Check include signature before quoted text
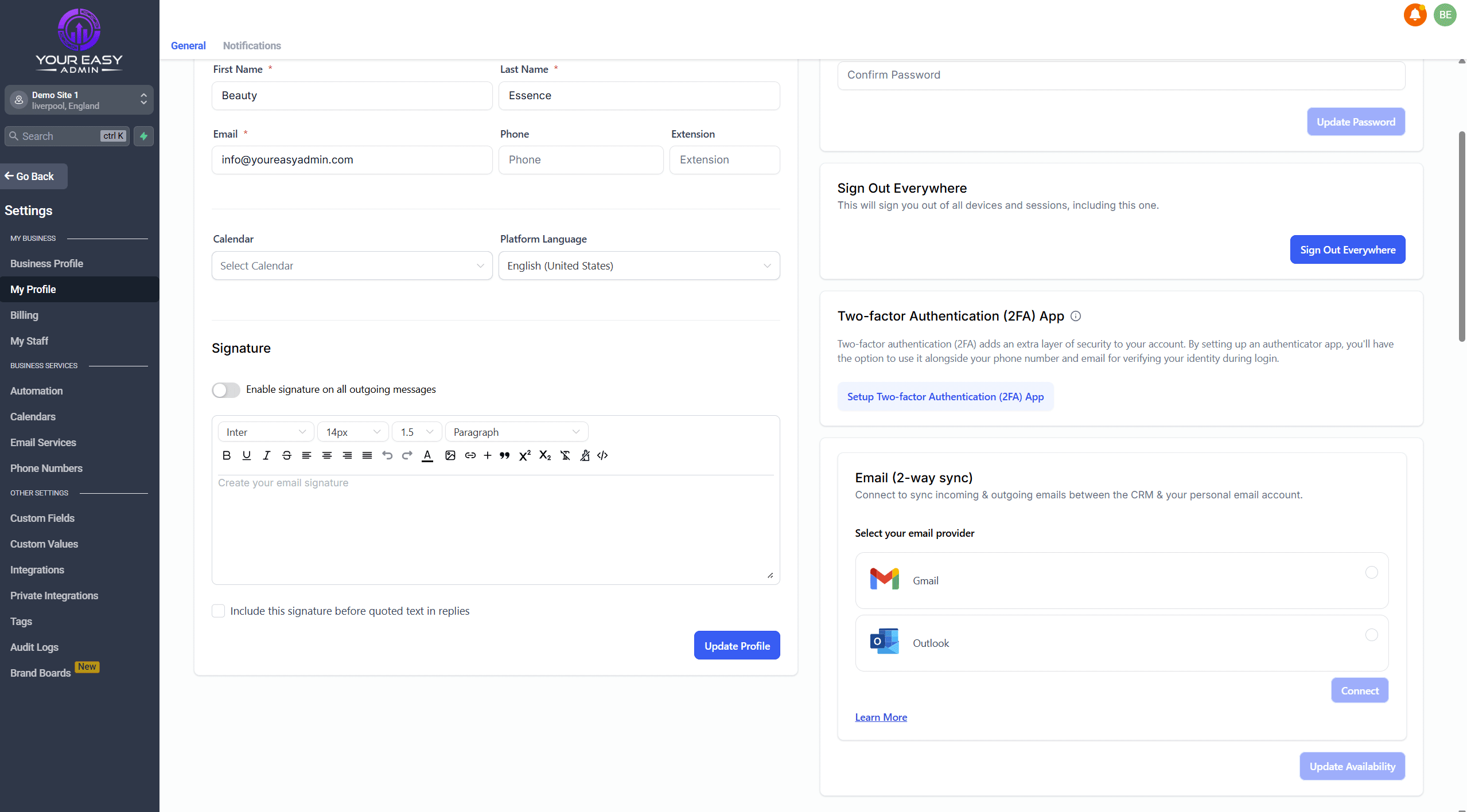Screen dimensions: 1467x812 [219, 611]
